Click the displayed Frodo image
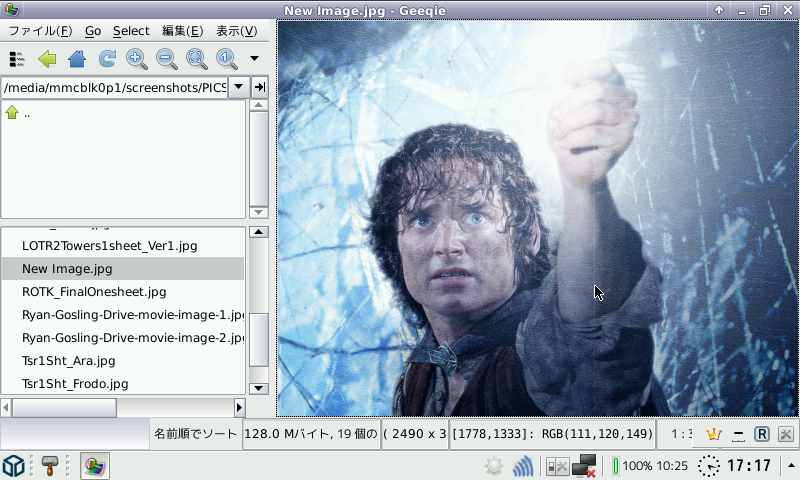Image resolution: width=800 pixels, height=480 pixels. 538,218
